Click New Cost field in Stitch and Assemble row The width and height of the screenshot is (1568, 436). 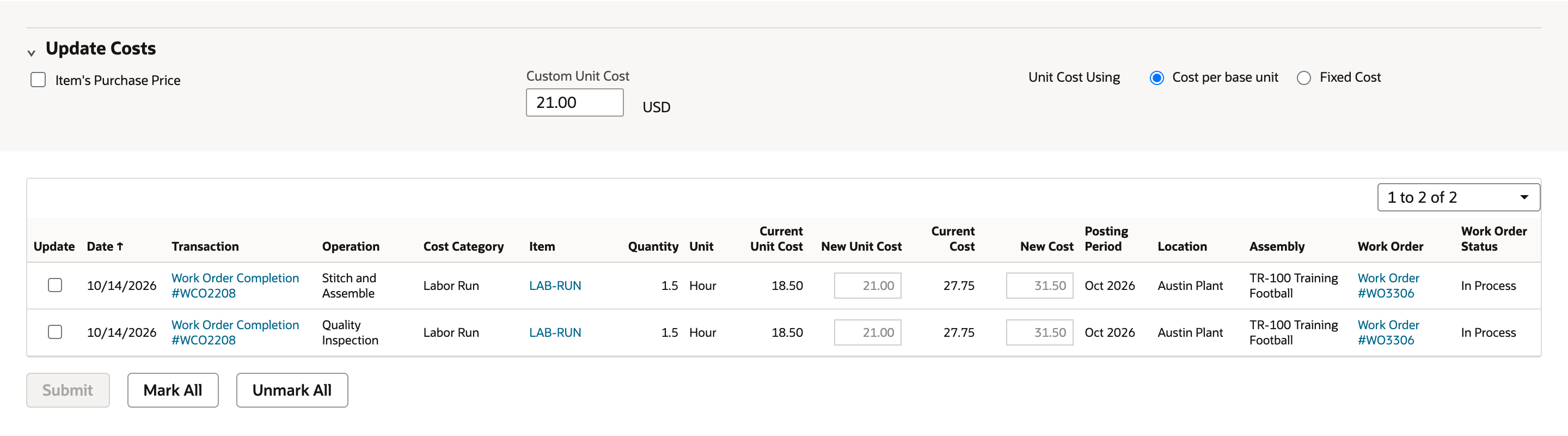[x=1039, y=286]
